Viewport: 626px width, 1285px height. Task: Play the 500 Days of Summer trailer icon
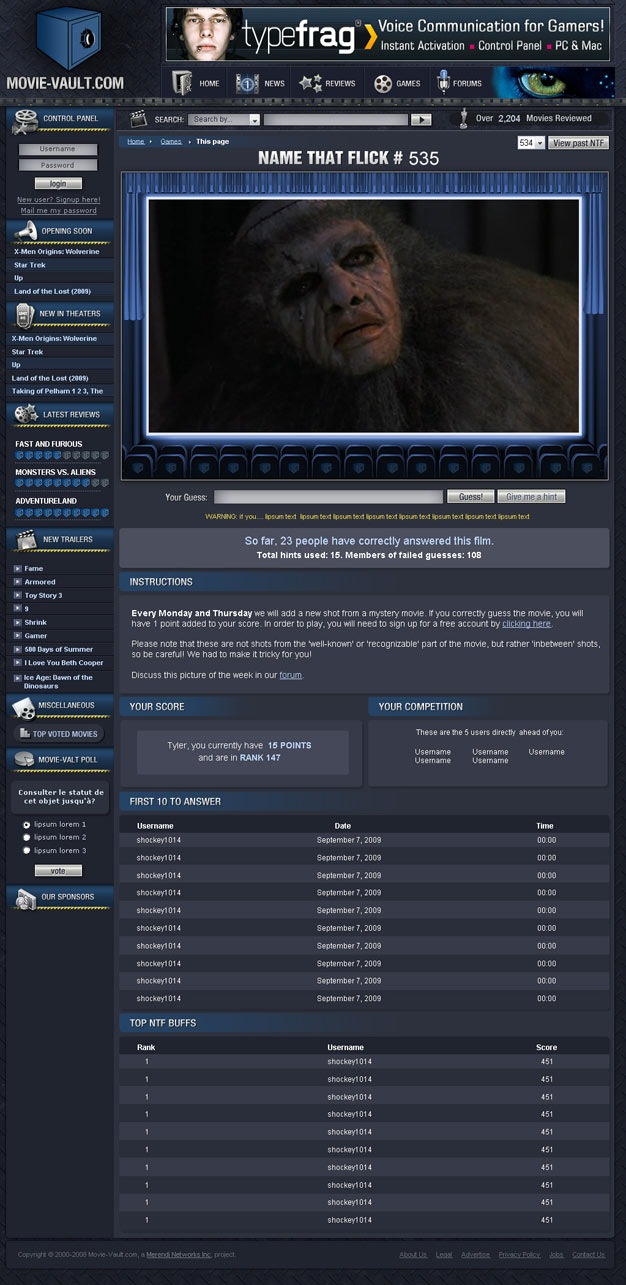coord(17,649)
